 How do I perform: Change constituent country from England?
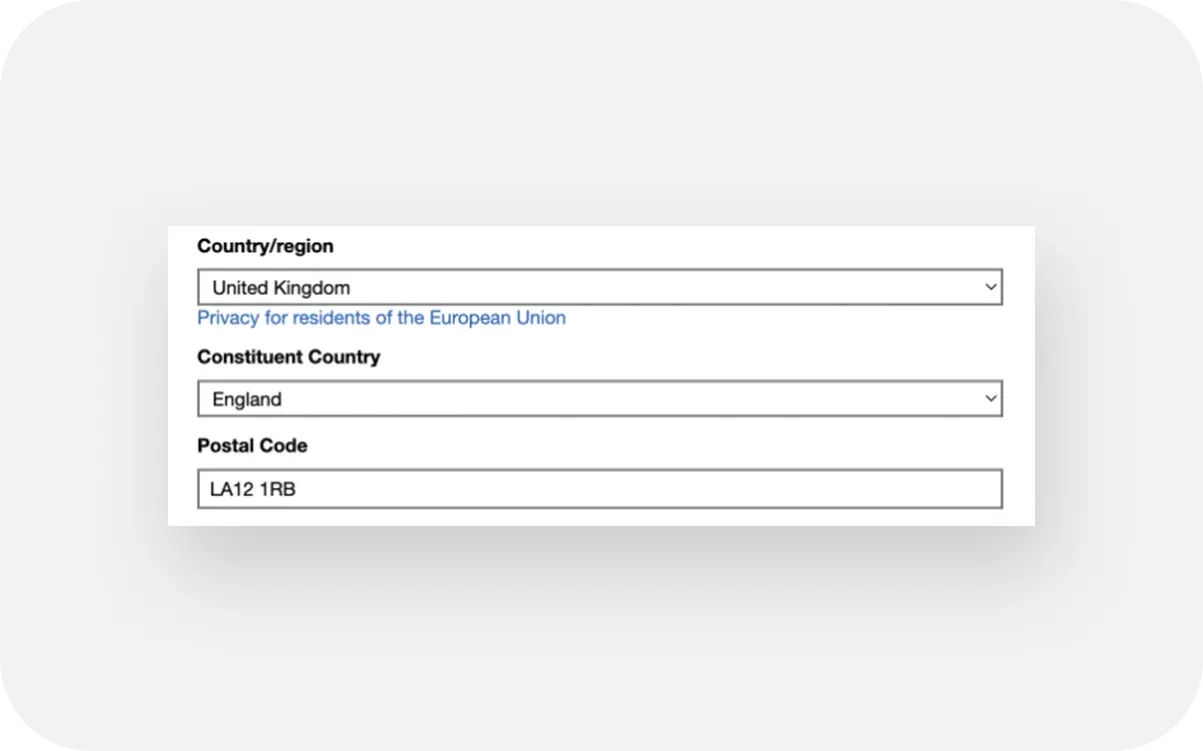click(600, 398)
